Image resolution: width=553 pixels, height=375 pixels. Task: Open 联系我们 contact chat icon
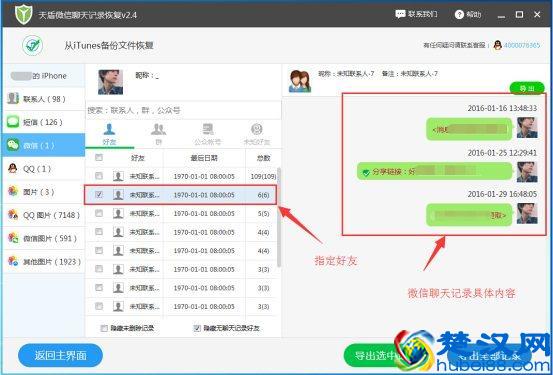[x=400, y=14]
